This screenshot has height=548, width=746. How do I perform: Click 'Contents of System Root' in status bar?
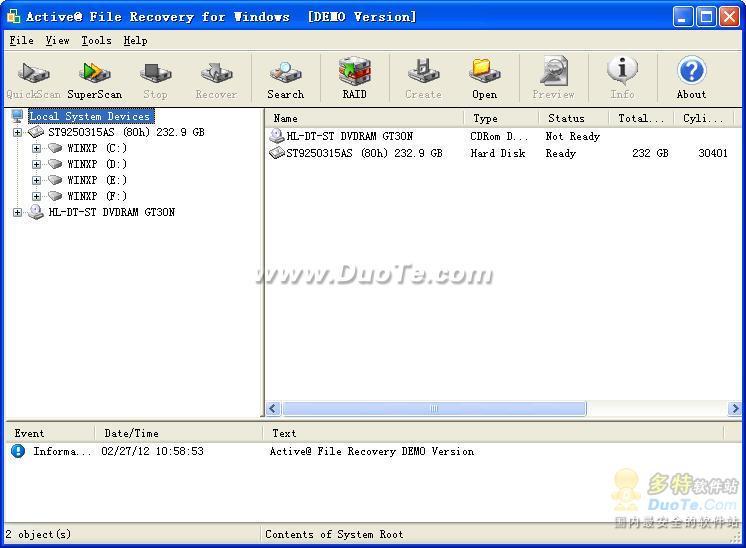coord(334,534)
